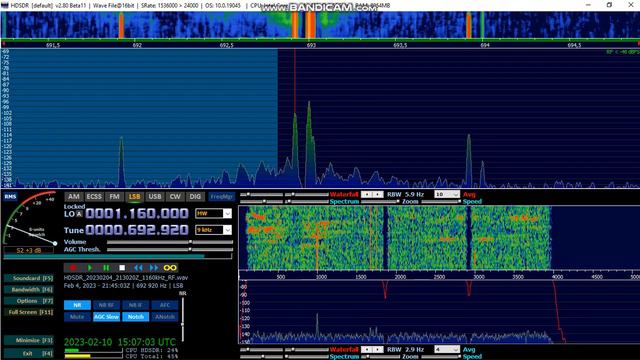Click the upper Spectrum label
This screenshot has height=360, width=640.
pyautogui.click(x=344, y=202)
